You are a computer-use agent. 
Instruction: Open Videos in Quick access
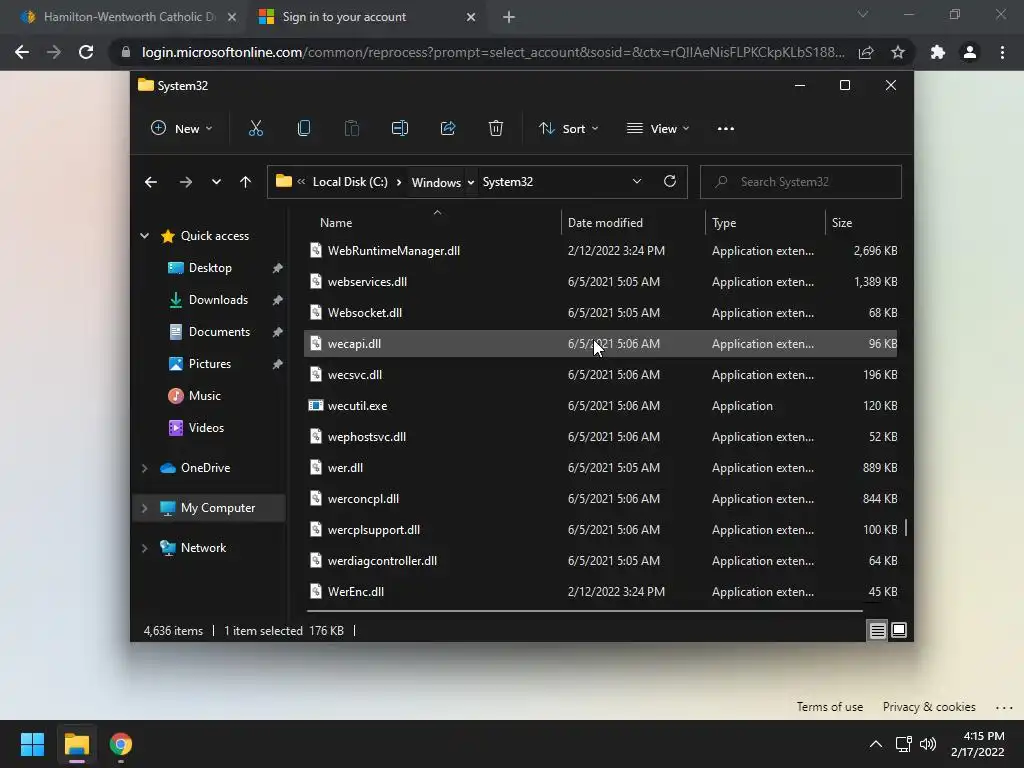206,428
